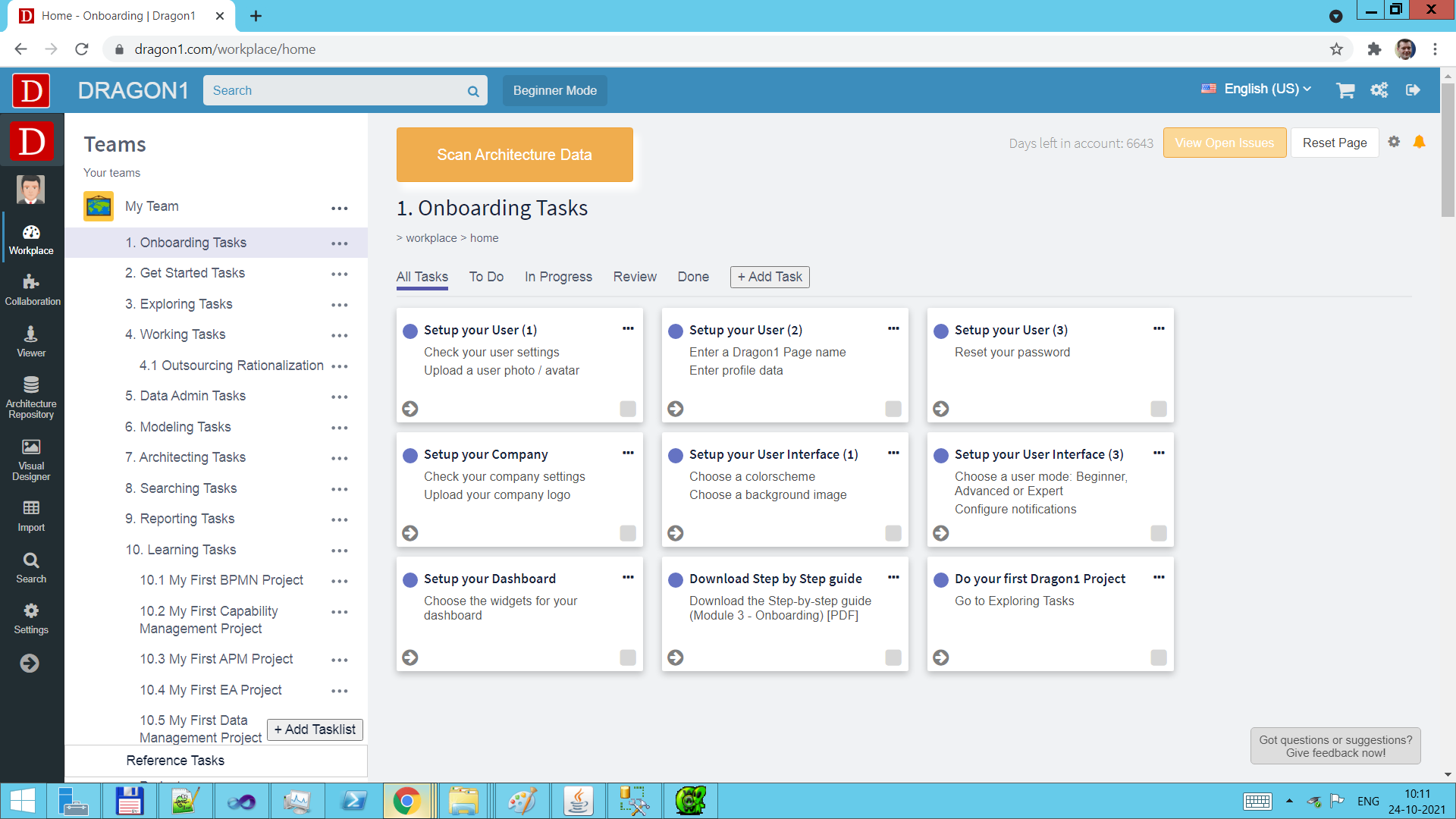The width and height of the screenshot is (1456, 819).
Task: Open the shopping cart icon
Action: click(x=1345, y=90)
